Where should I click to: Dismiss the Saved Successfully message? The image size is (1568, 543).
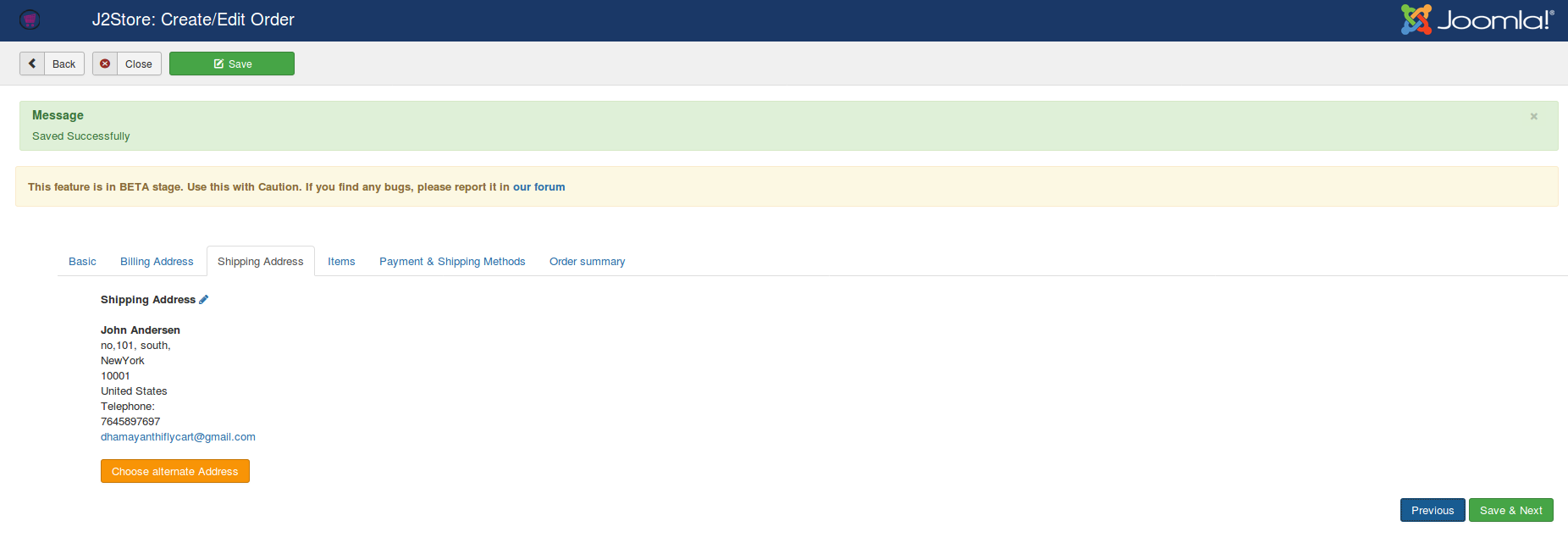1533,117
